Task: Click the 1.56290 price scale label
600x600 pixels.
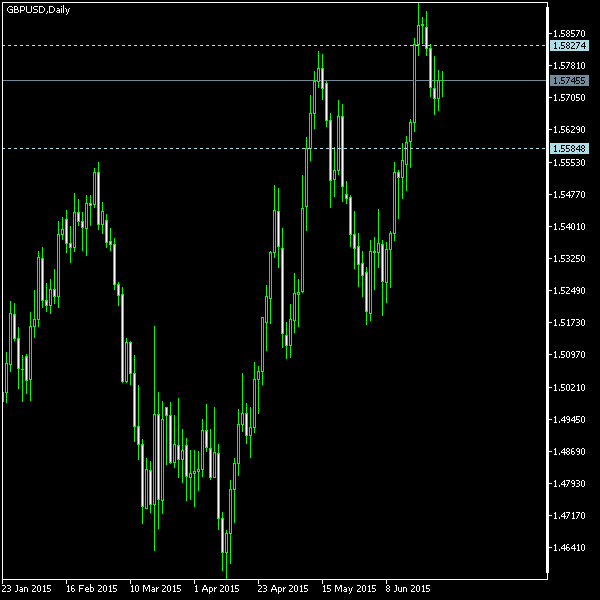Action: pyautogui.click(x=569, y=130)
